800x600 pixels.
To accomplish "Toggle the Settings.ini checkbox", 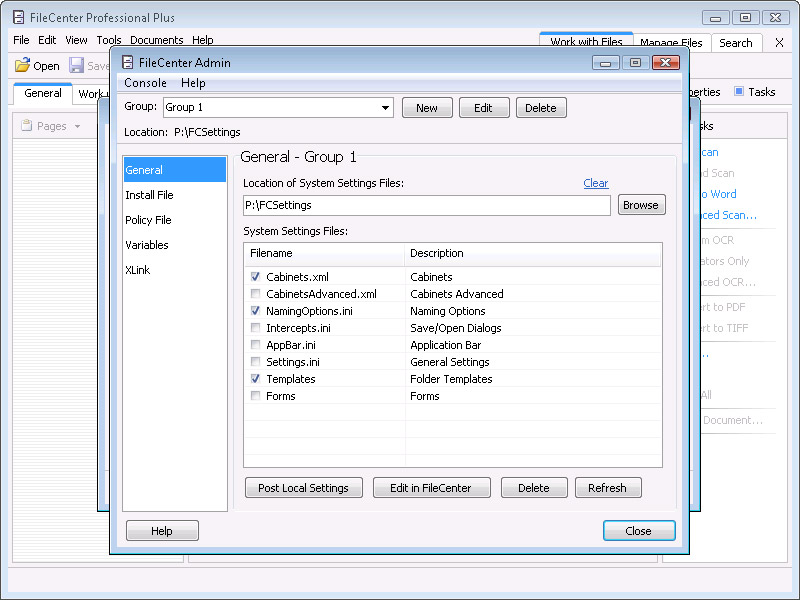I will point(256,362).
